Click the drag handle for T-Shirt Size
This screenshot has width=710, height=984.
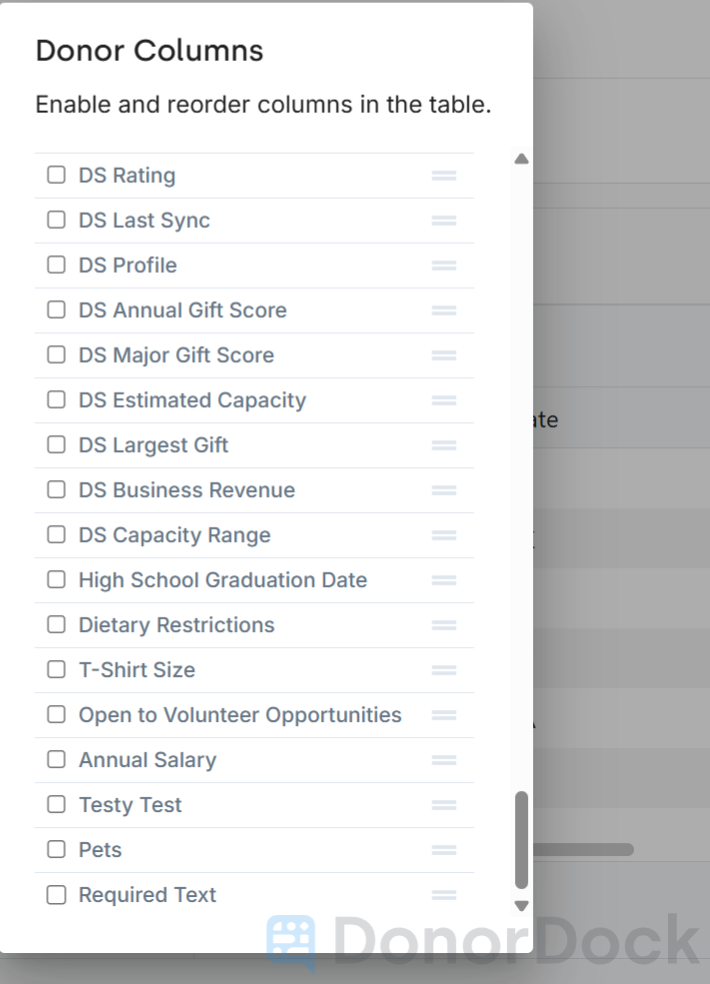(443, 670)
